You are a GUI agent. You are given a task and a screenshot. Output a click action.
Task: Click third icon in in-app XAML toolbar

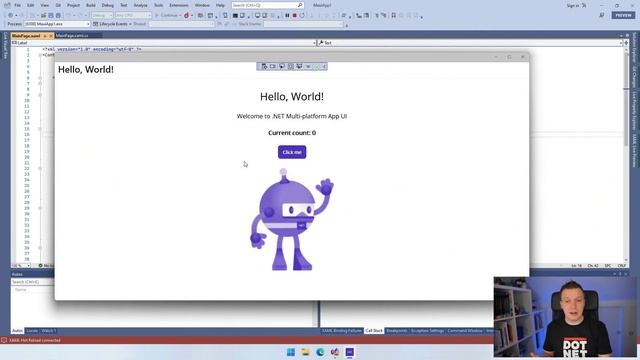pos(282,67)
